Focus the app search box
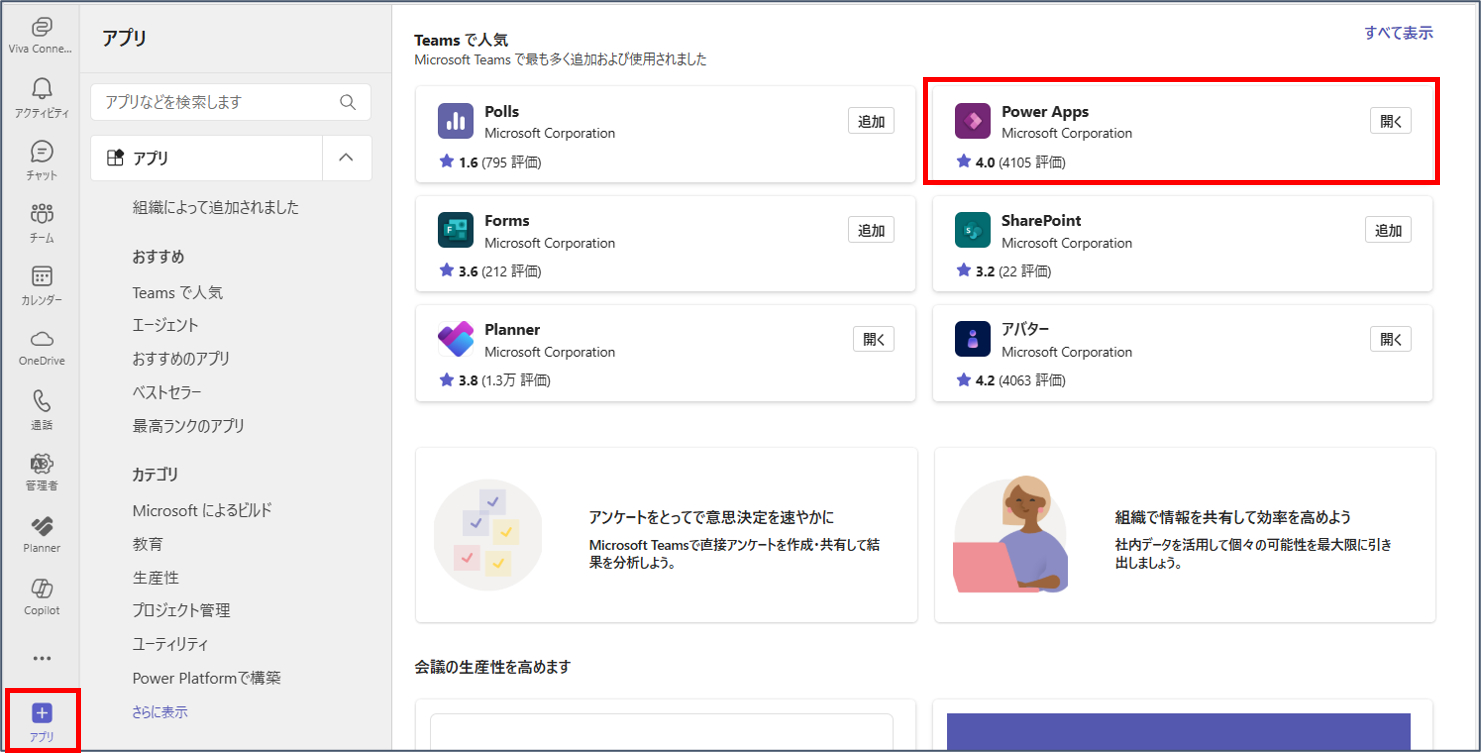This screenshot has height=753, width=1481. tap(230, 102)
